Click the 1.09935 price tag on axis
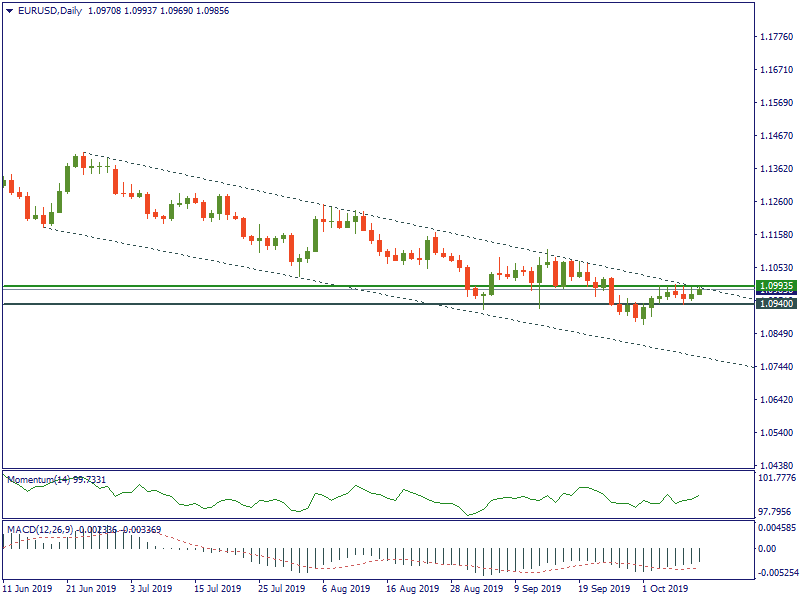The image size is (800, 600). (x=776, y=285)
